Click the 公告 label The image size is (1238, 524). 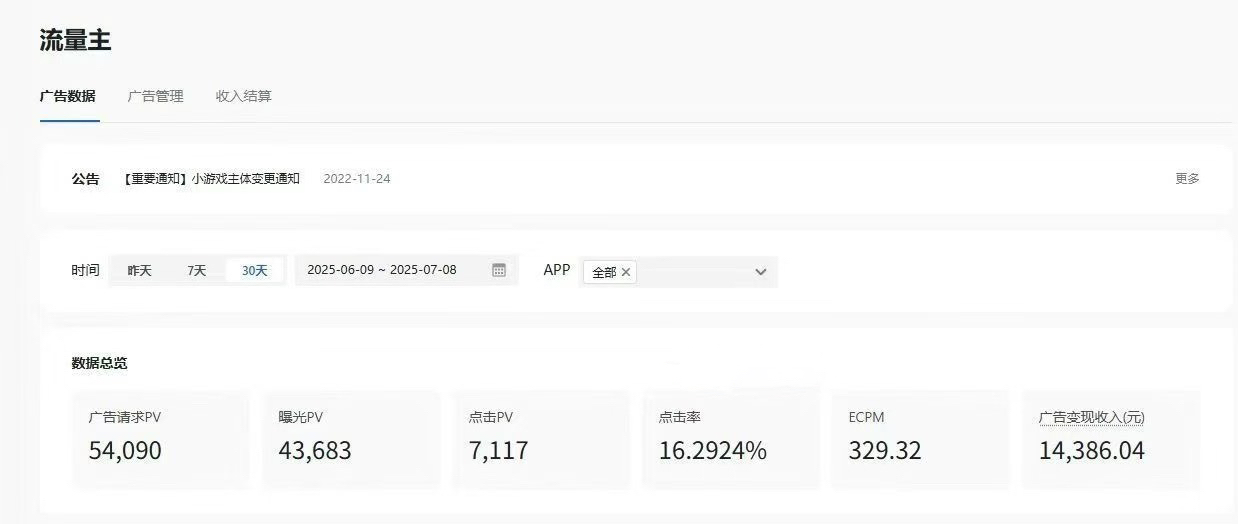pyautogui.click(x=85, y=179)
